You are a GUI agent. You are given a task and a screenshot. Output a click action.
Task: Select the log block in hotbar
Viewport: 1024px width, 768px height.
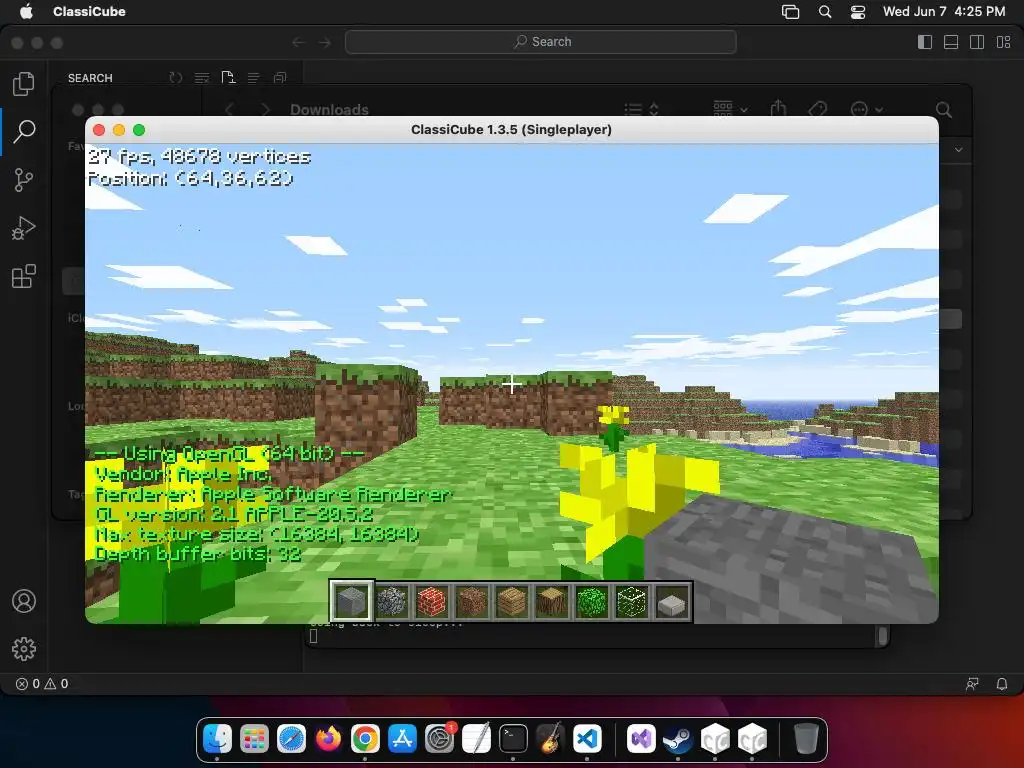[552, 601]
